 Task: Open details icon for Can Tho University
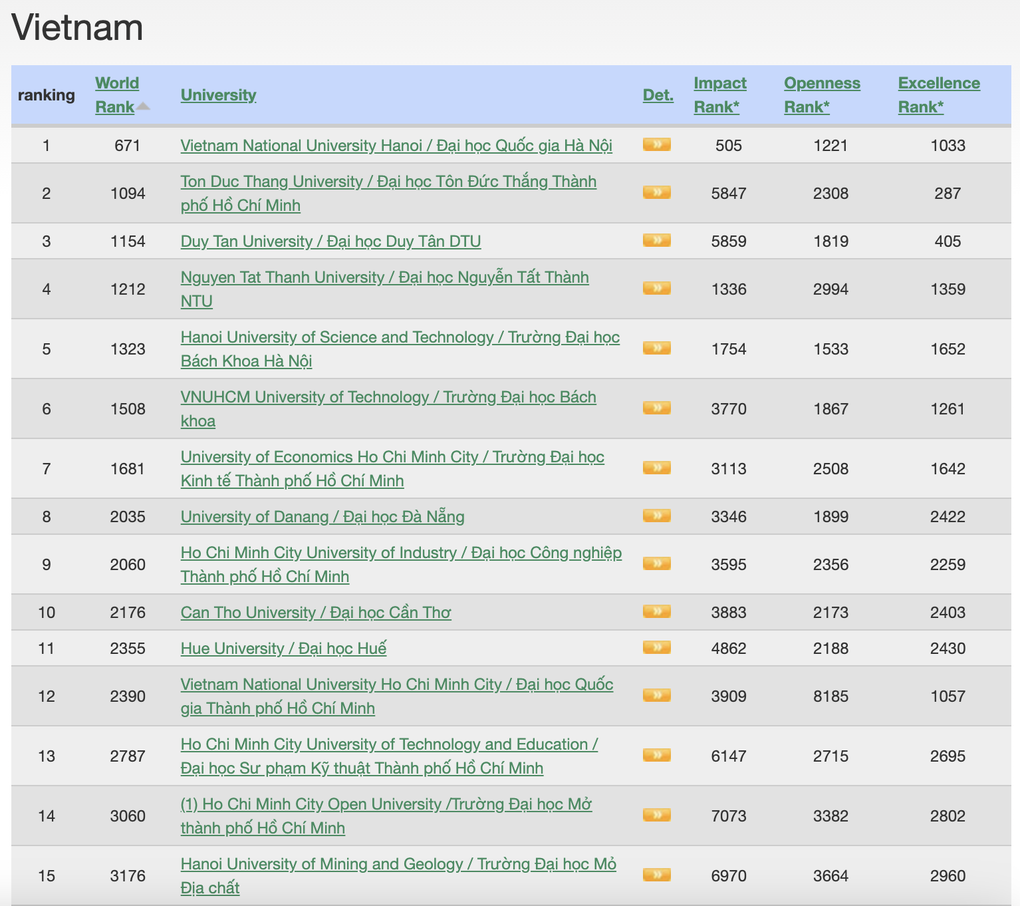point(656,611)
